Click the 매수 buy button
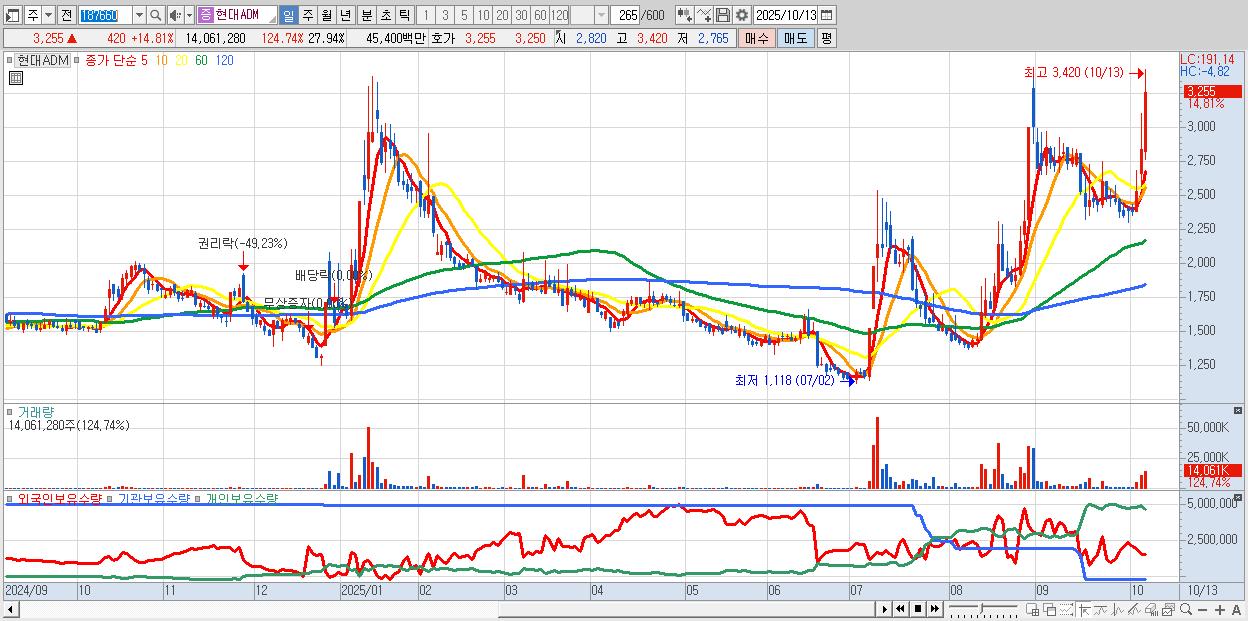1248x621 pixels. tap(757, 38)
